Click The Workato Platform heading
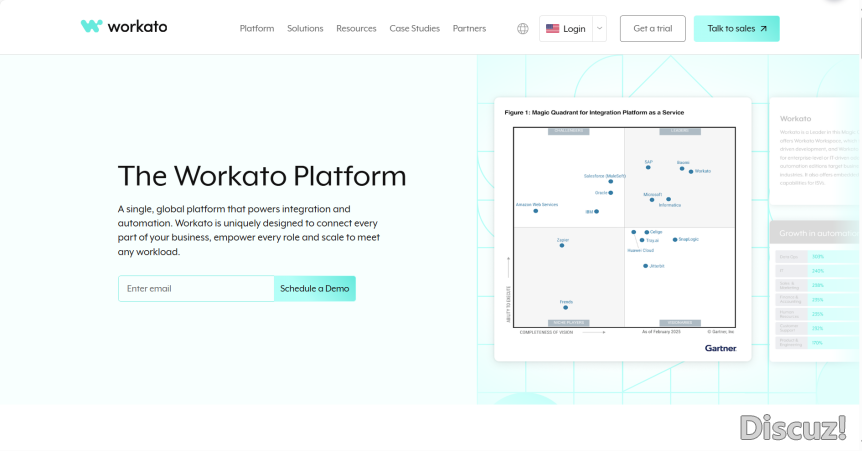This screenshot has width=863, height=452. [262, 176]
